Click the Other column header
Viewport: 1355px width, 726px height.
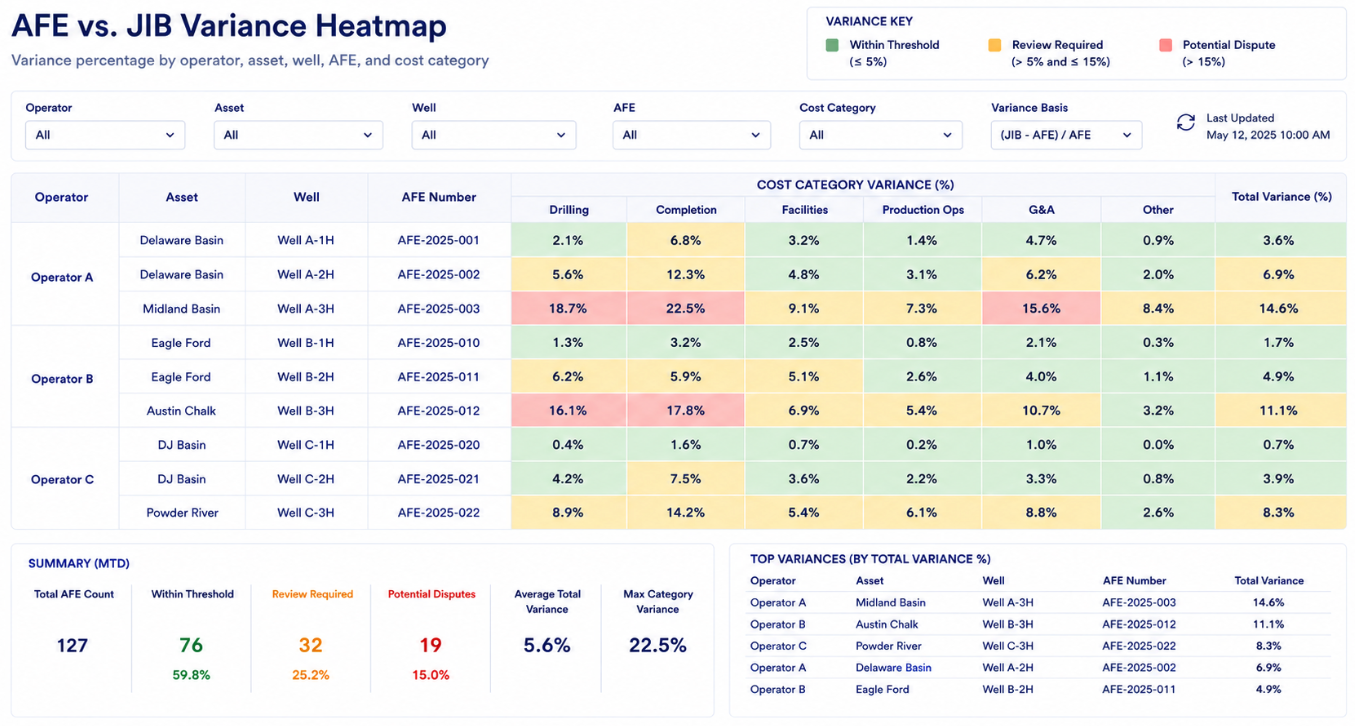(x=1158, y=210)
